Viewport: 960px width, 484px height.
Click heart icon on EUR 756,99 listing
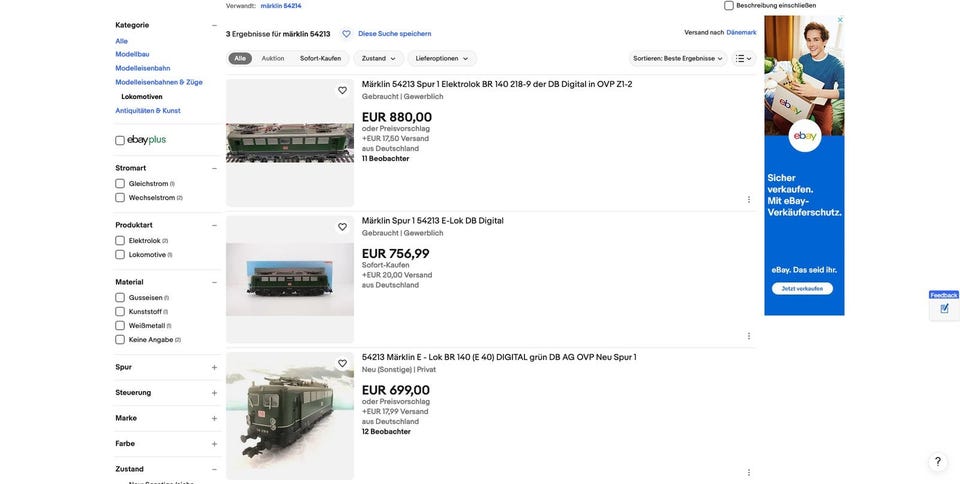(x=342, y=227)
